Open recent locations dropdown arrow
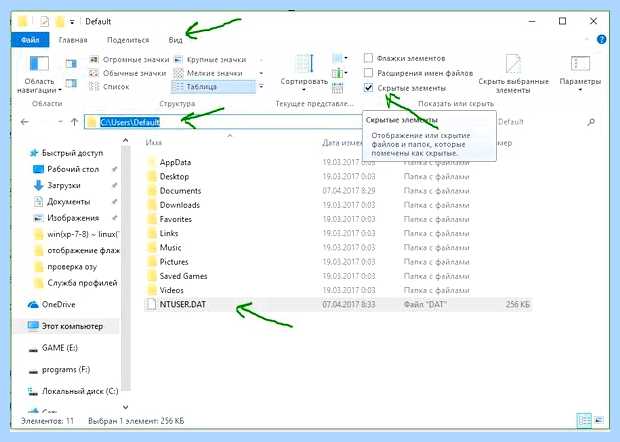This screenshot has width=620, height=442. click(60, 122)
